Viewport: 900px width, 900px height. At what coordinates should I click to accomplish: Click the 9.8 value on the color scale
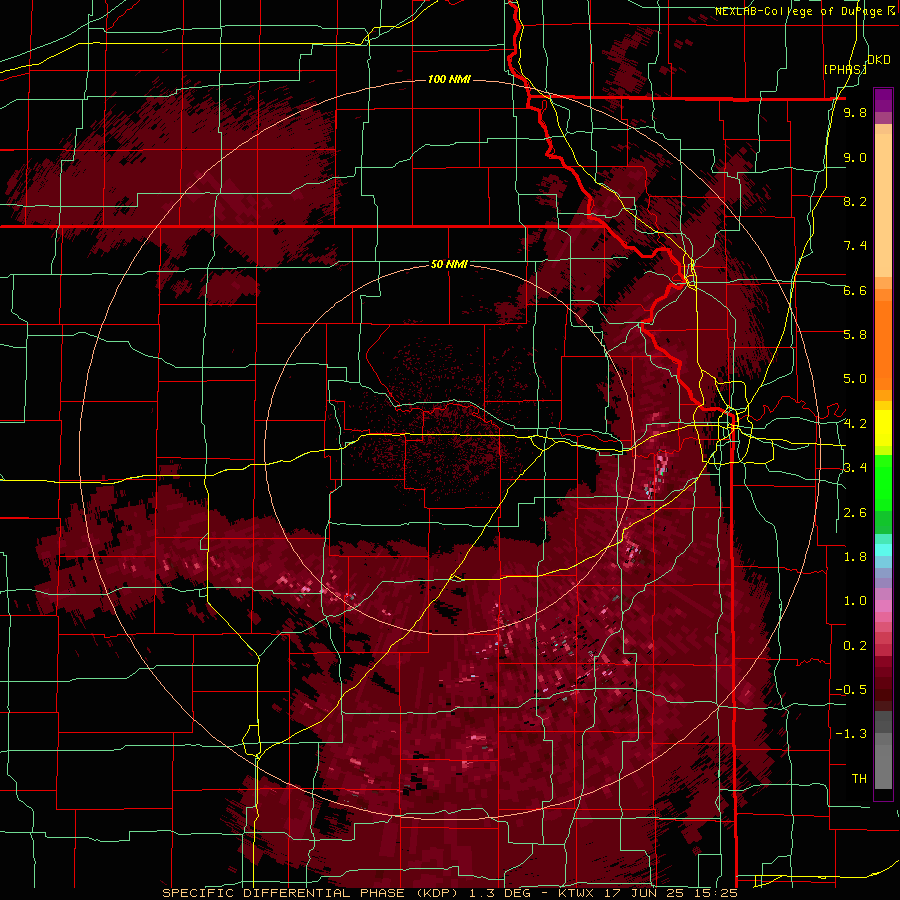point(855,113)
